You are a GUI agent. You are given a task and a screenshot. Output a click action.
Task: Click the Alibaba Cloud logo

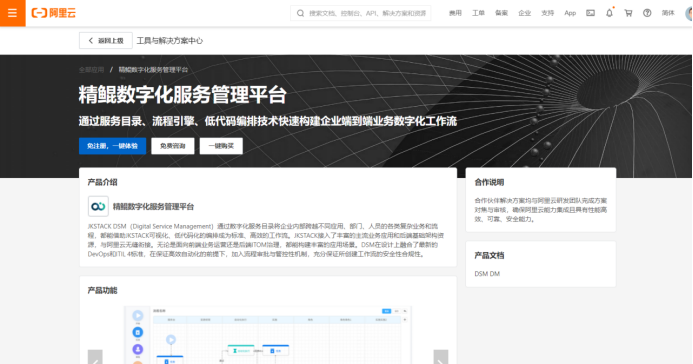tap(53, 13)
